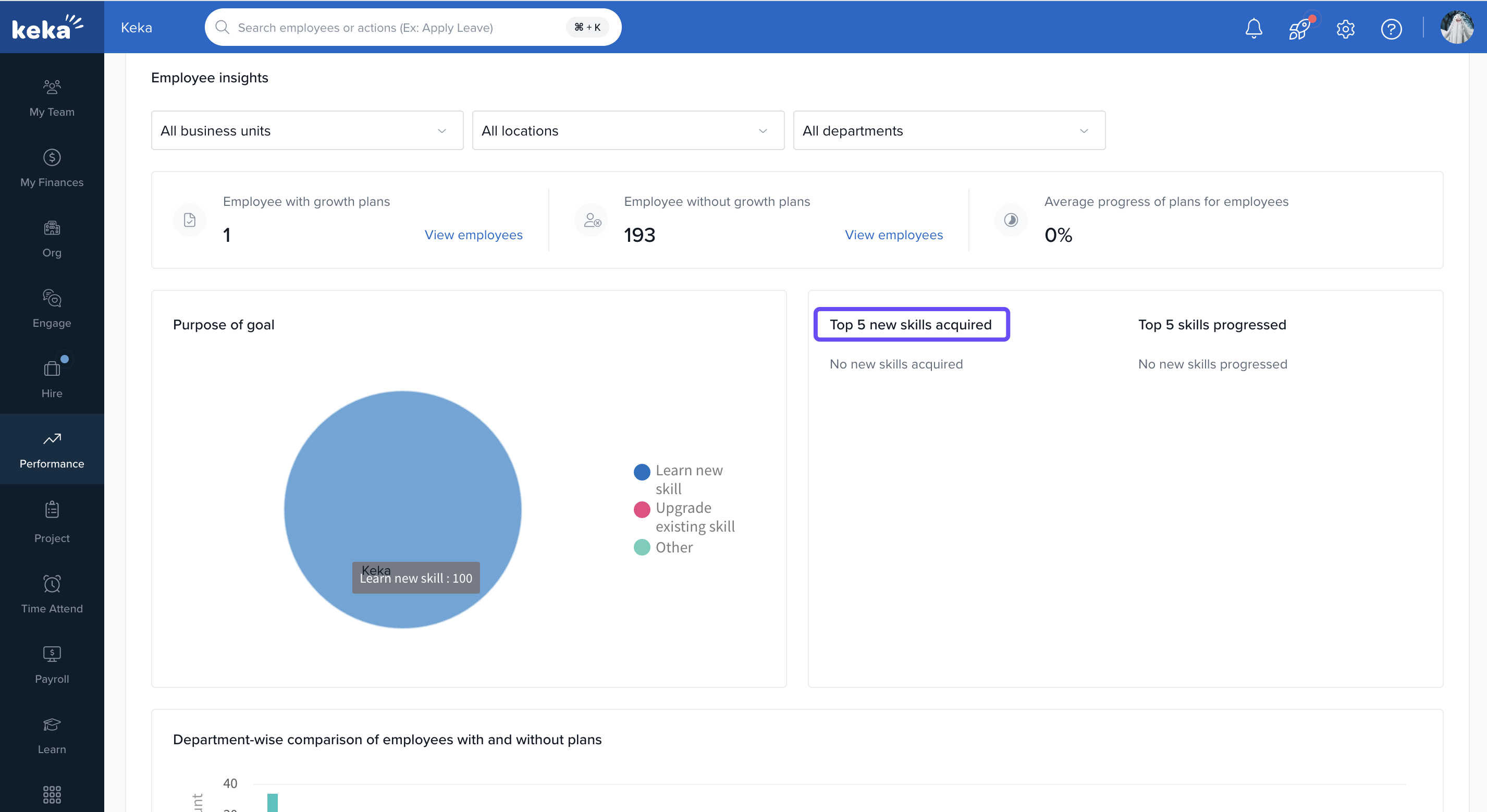
Task: Open the settings gear icon
Action: [1345, 28]
